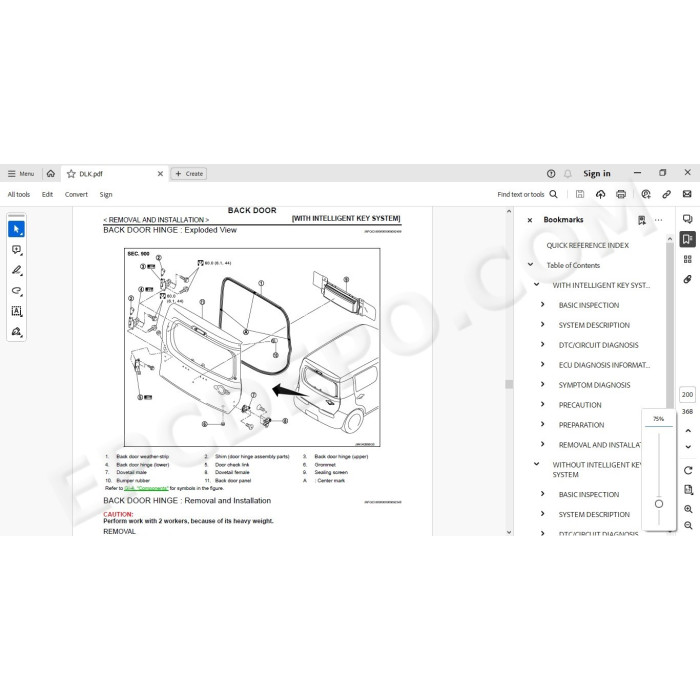700x700 pixels.
Task: Click document scroll down arrow
Action: click(x=509, y=532)
